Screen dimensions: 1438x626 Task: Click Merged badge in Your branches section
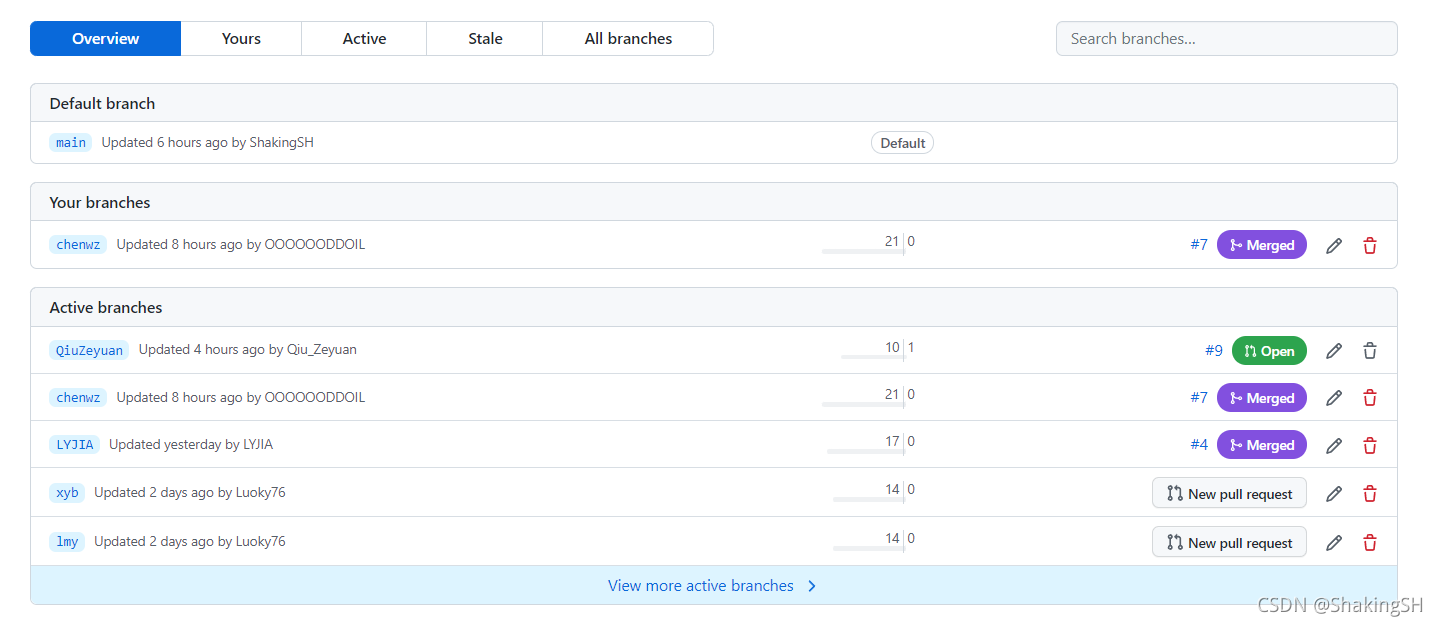[x=1262, y=245]
